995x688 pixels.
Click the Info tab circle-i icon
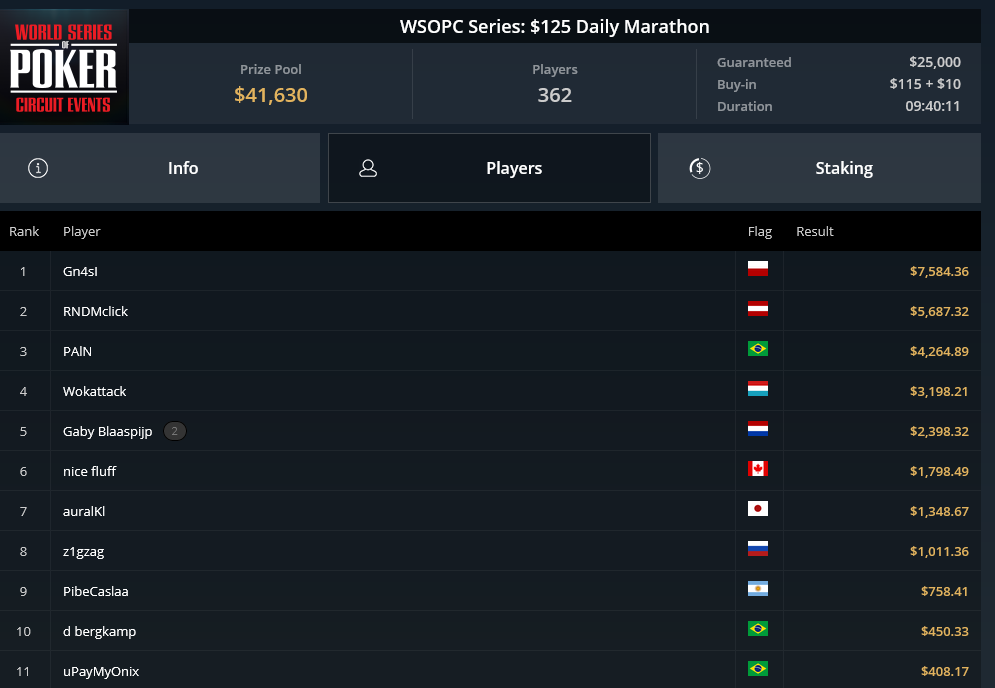38,168
